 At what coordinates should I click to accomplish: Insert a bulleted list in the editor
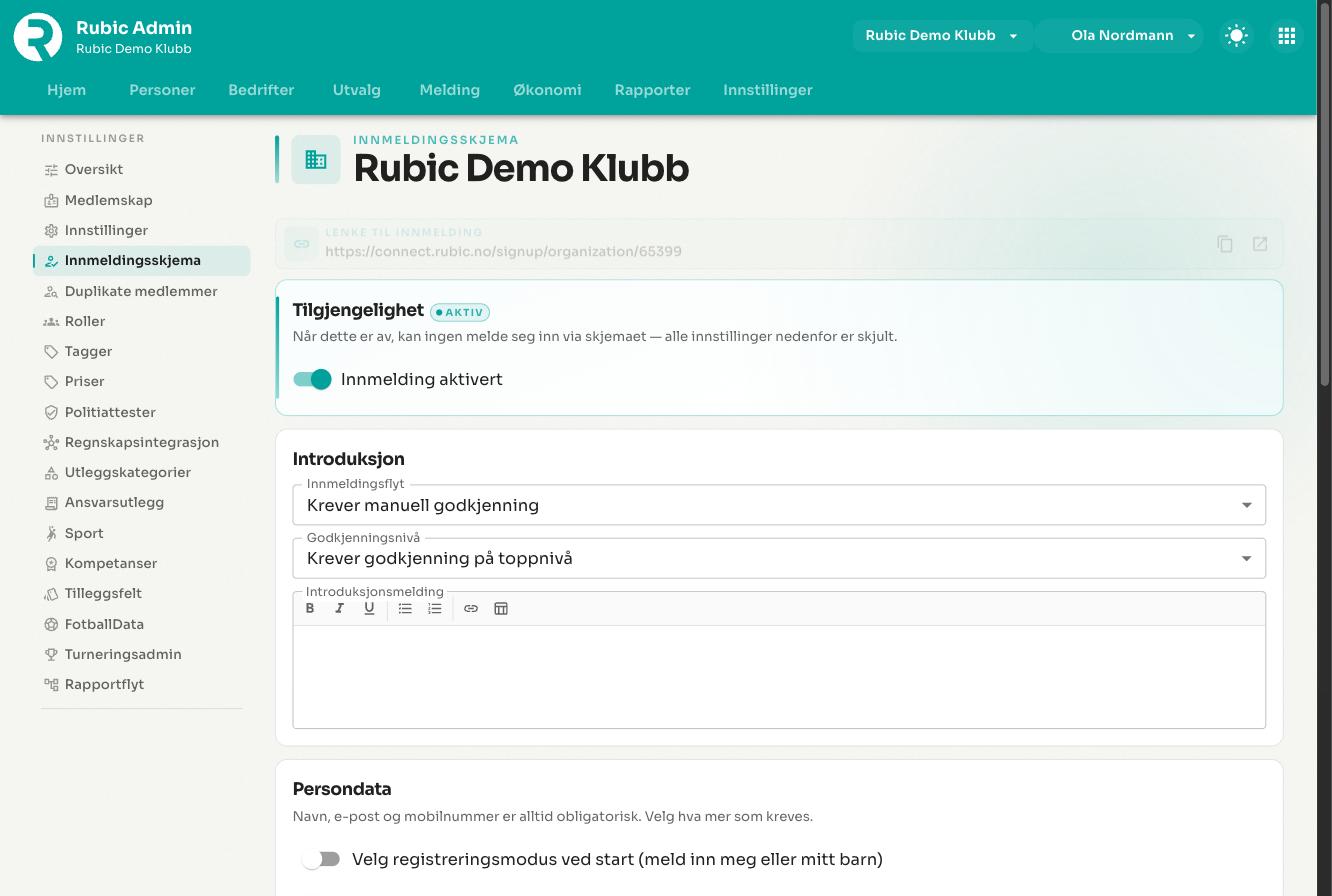pos(405,608)
